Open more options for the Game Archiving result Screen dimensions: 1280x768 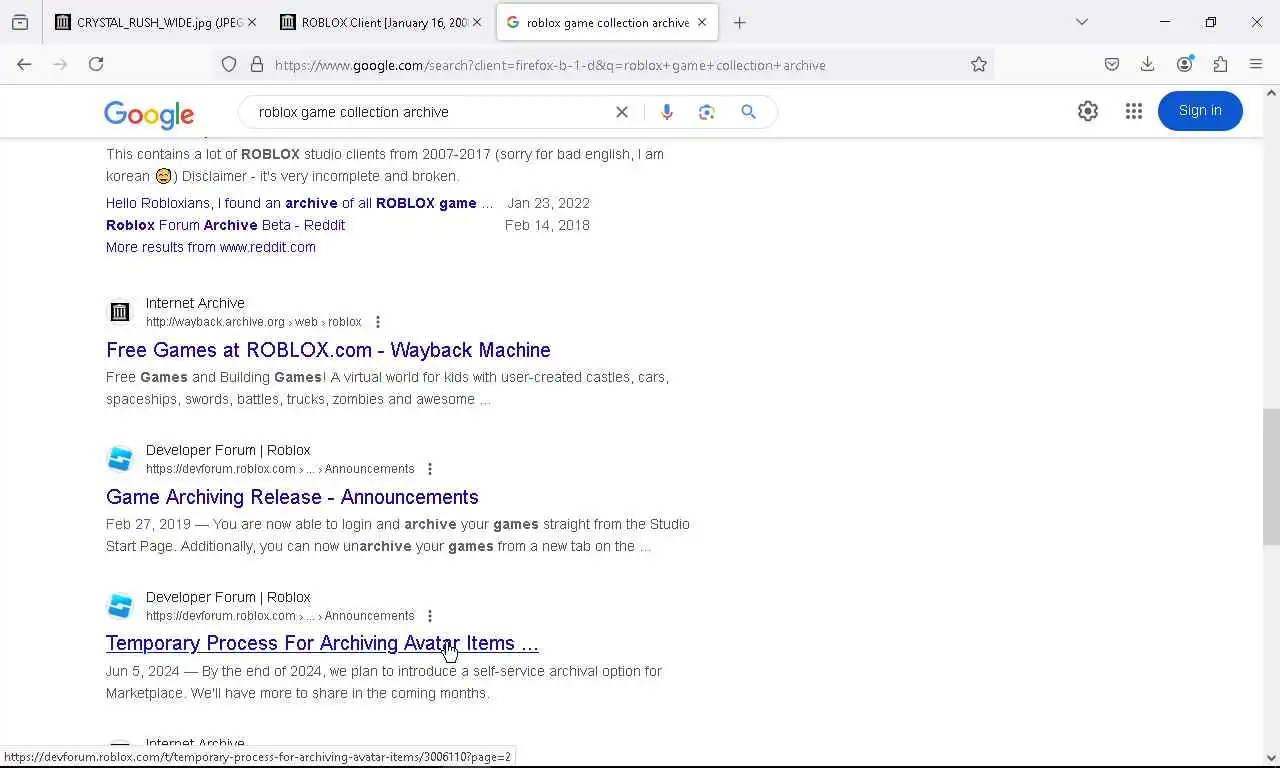click(x=430, y=469)
